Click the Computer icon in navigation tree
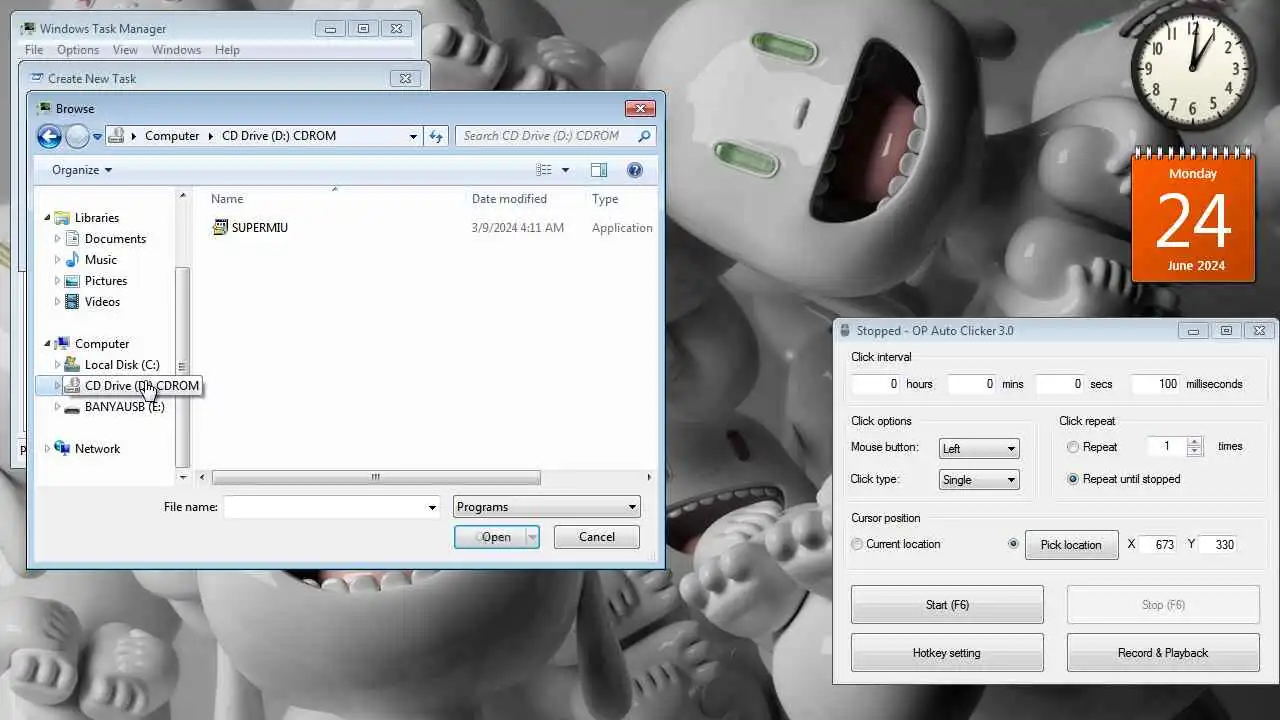Screen dimensions: 1280x720 tap(63, 343)
